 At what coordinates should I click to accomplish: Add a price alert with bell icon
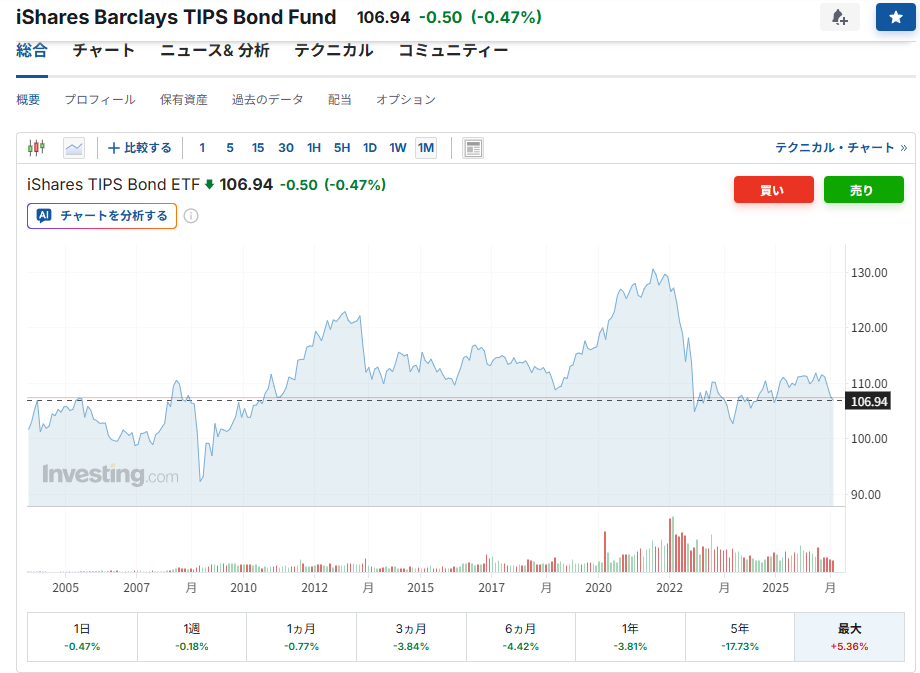(x=840, y=17)
